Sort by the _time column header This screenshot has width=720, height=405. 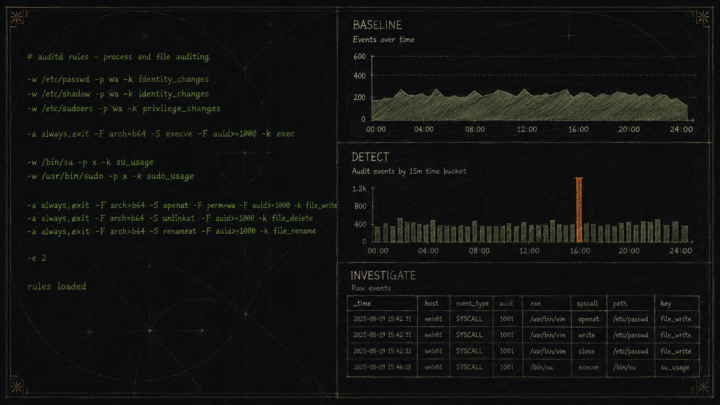[362, 304]
